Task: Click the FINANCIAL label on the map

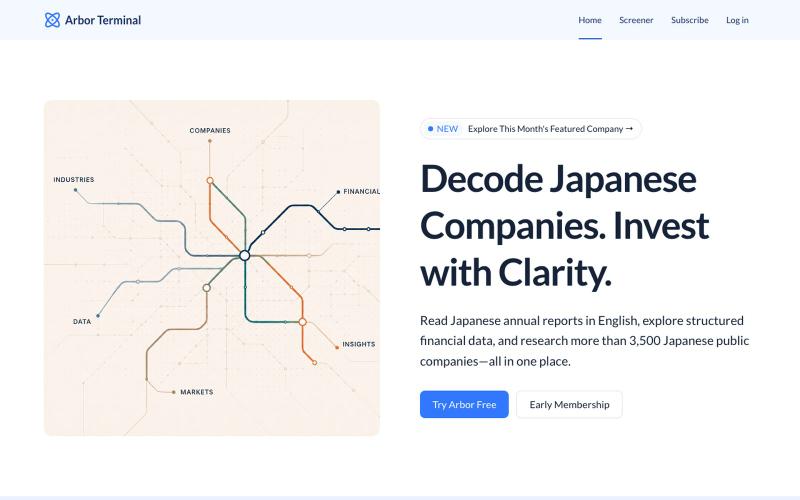Action: coord(361,191)
